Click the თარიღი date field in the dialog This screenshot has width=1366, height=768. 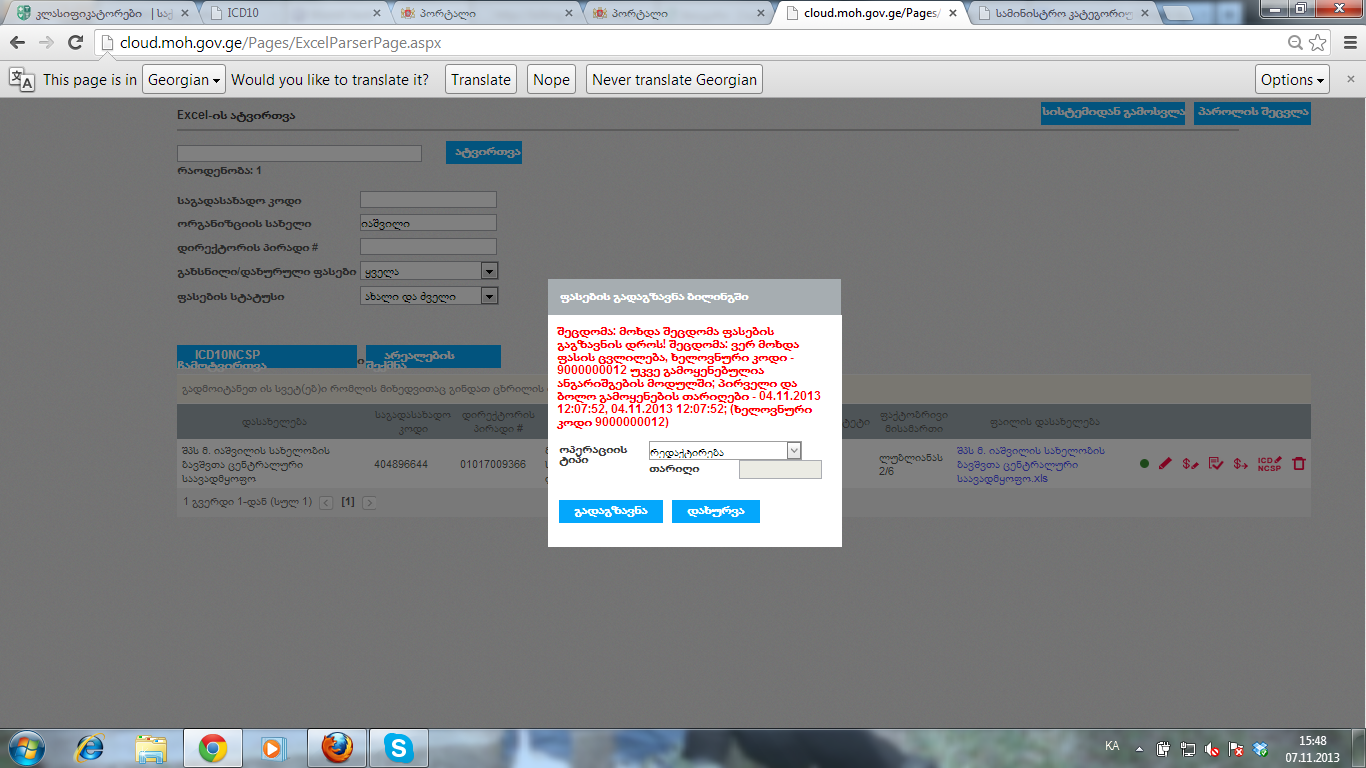pos(779,470)
